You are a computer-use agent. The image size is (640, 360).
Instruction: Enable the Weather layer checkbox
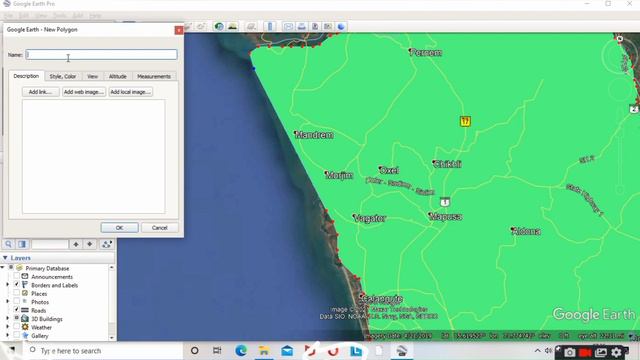point(17,327)
